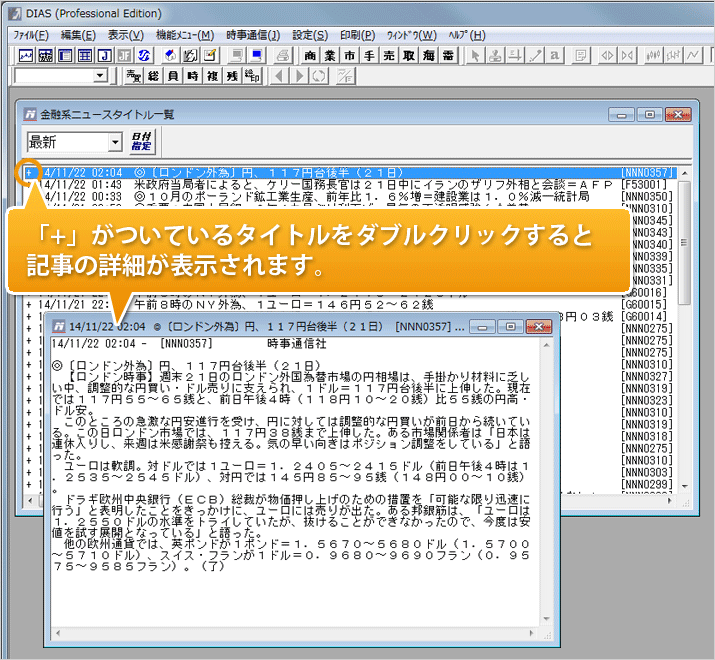
Task: Click the news list vertical scrollbar
Action: point(684,240)
